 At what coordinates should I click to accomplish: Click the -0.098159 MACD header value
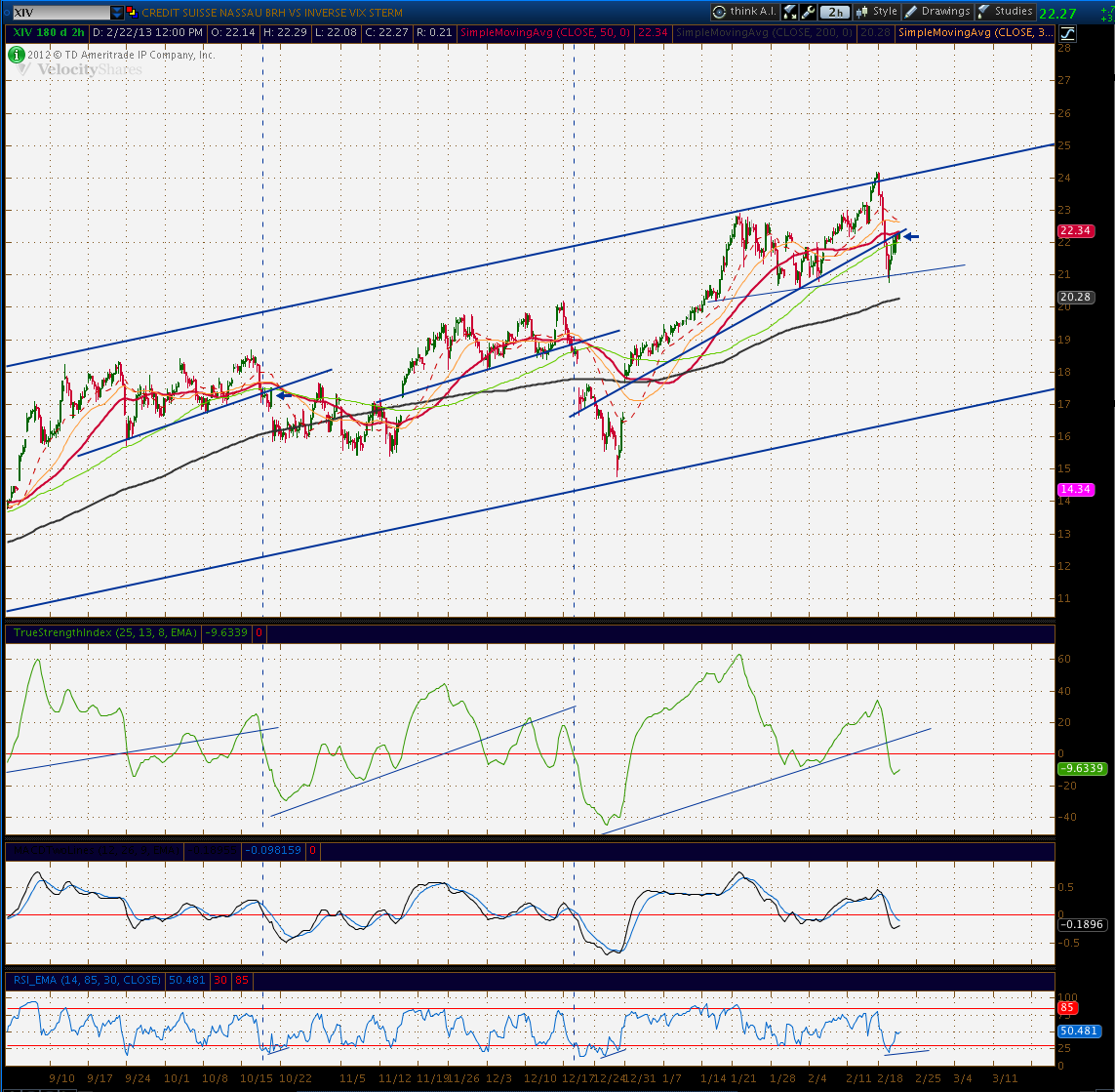[x=274, y=850]
